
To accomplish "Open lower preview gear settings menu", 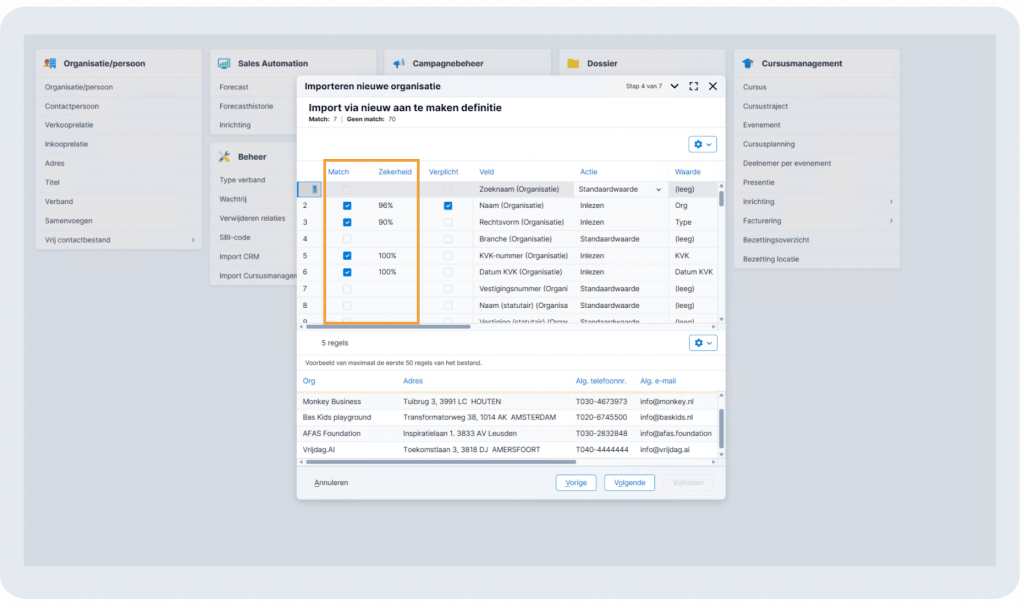I will [x=703, y=343].
